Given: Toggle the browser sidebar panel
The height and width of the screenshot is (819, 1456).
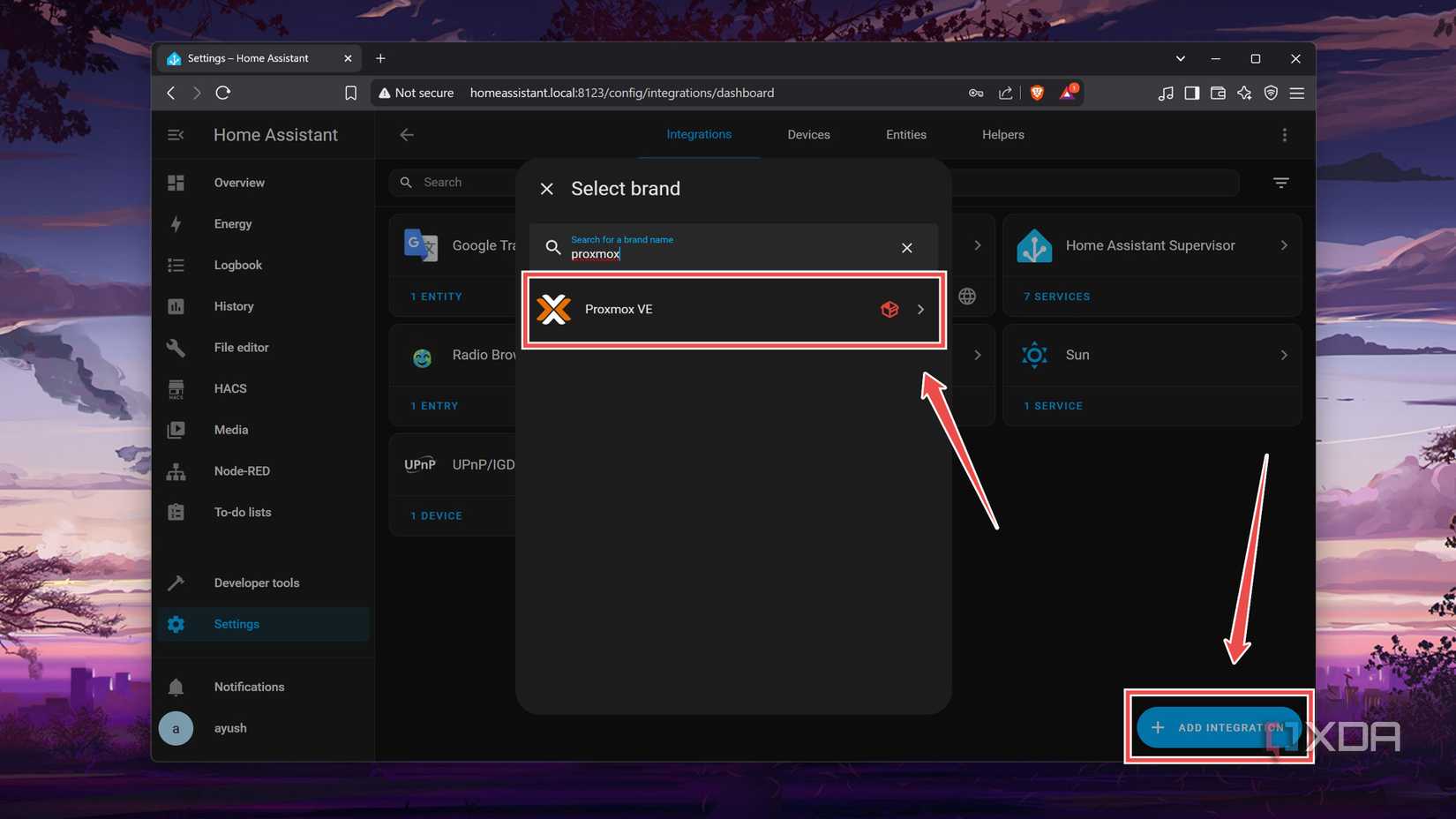Looking at the screenshot, I should 1191,93.
